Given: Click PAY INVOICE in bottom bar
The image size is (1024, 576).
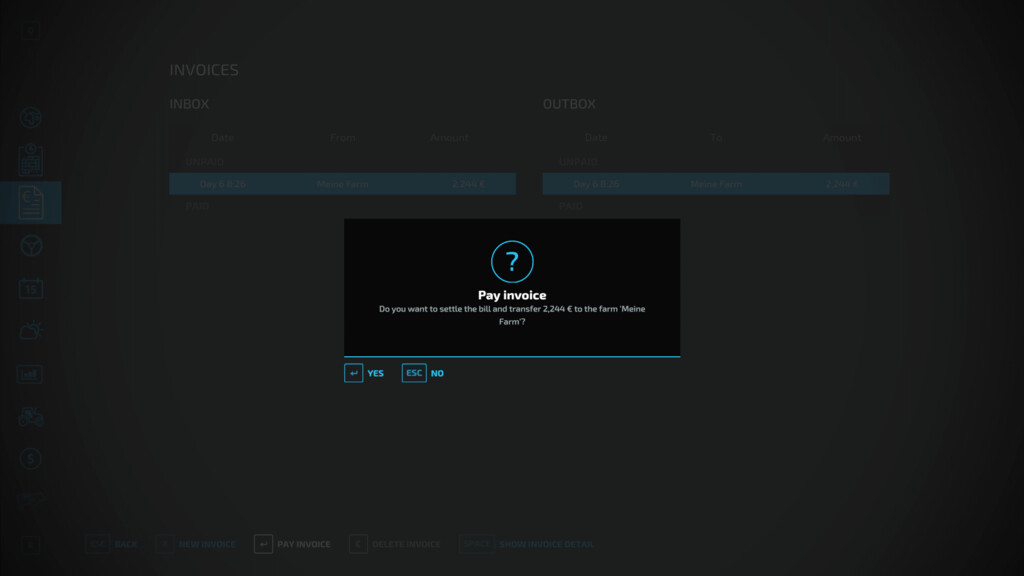Looking at the screenshot, I should coord(293,543).
